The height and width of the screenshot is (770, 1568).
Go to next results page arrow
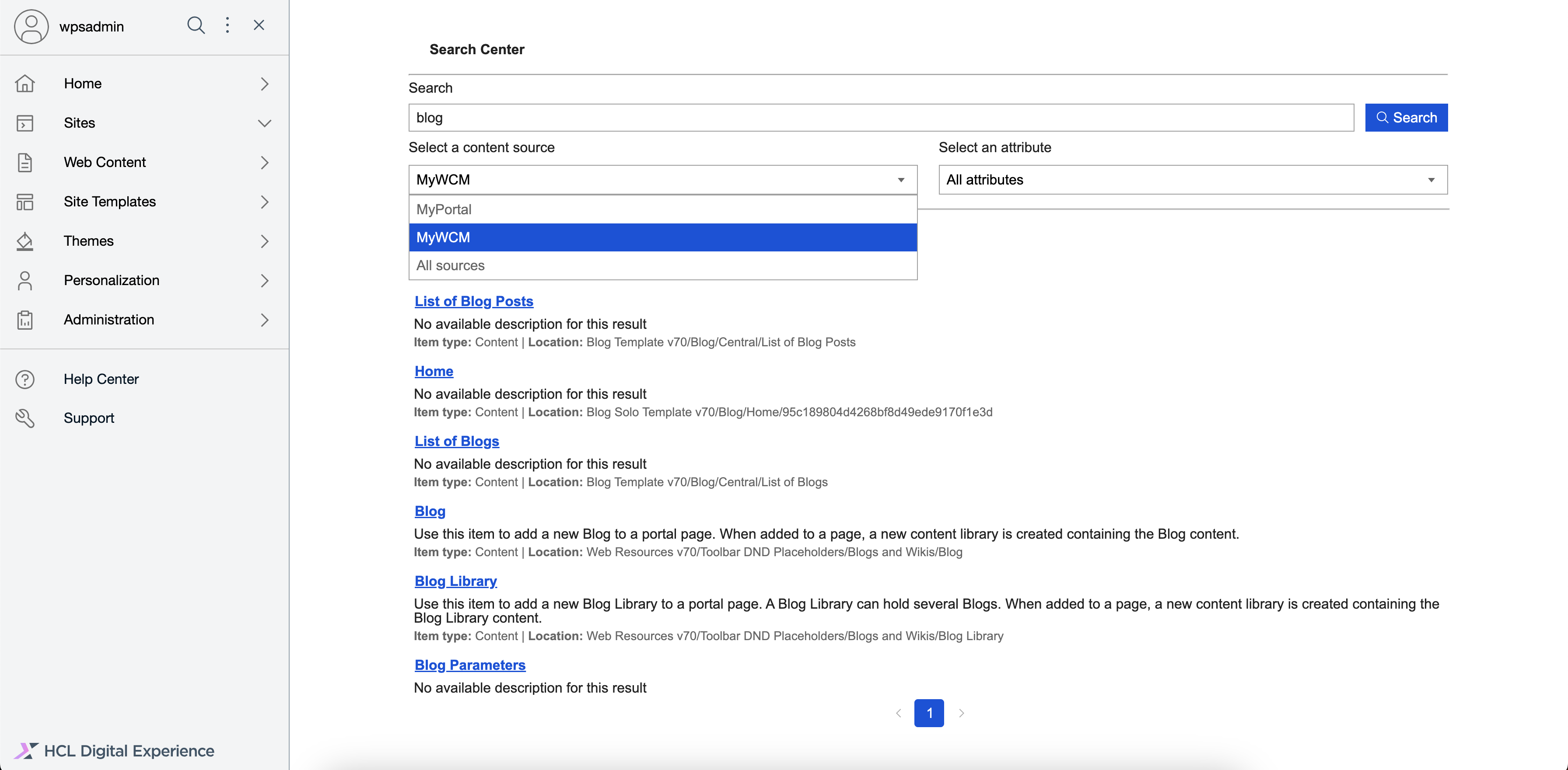[x=961, y=713]
